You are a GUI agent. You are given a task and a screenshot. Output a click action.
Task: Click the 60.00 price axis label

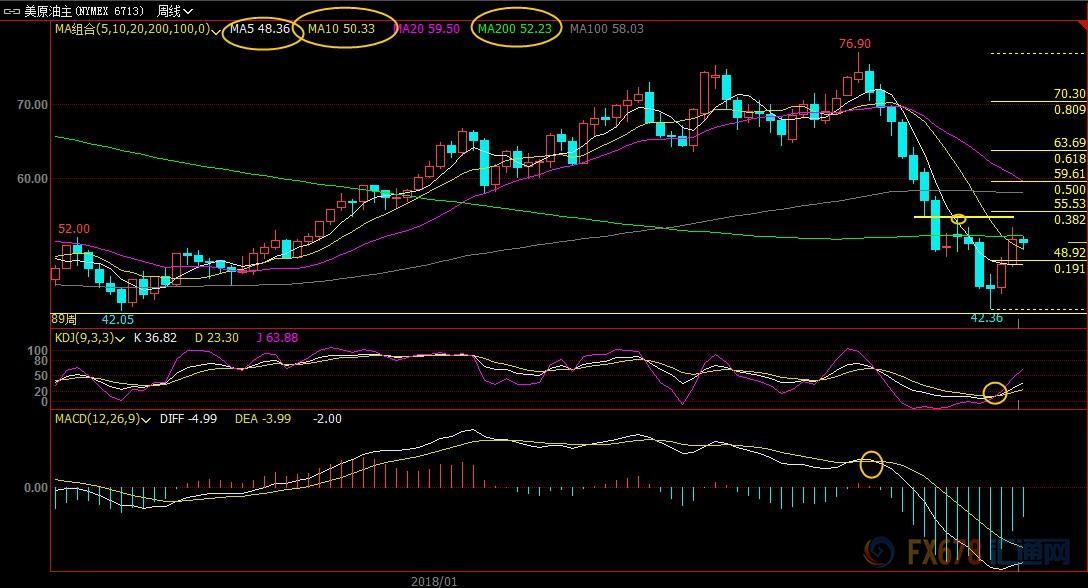pos(33,178)
